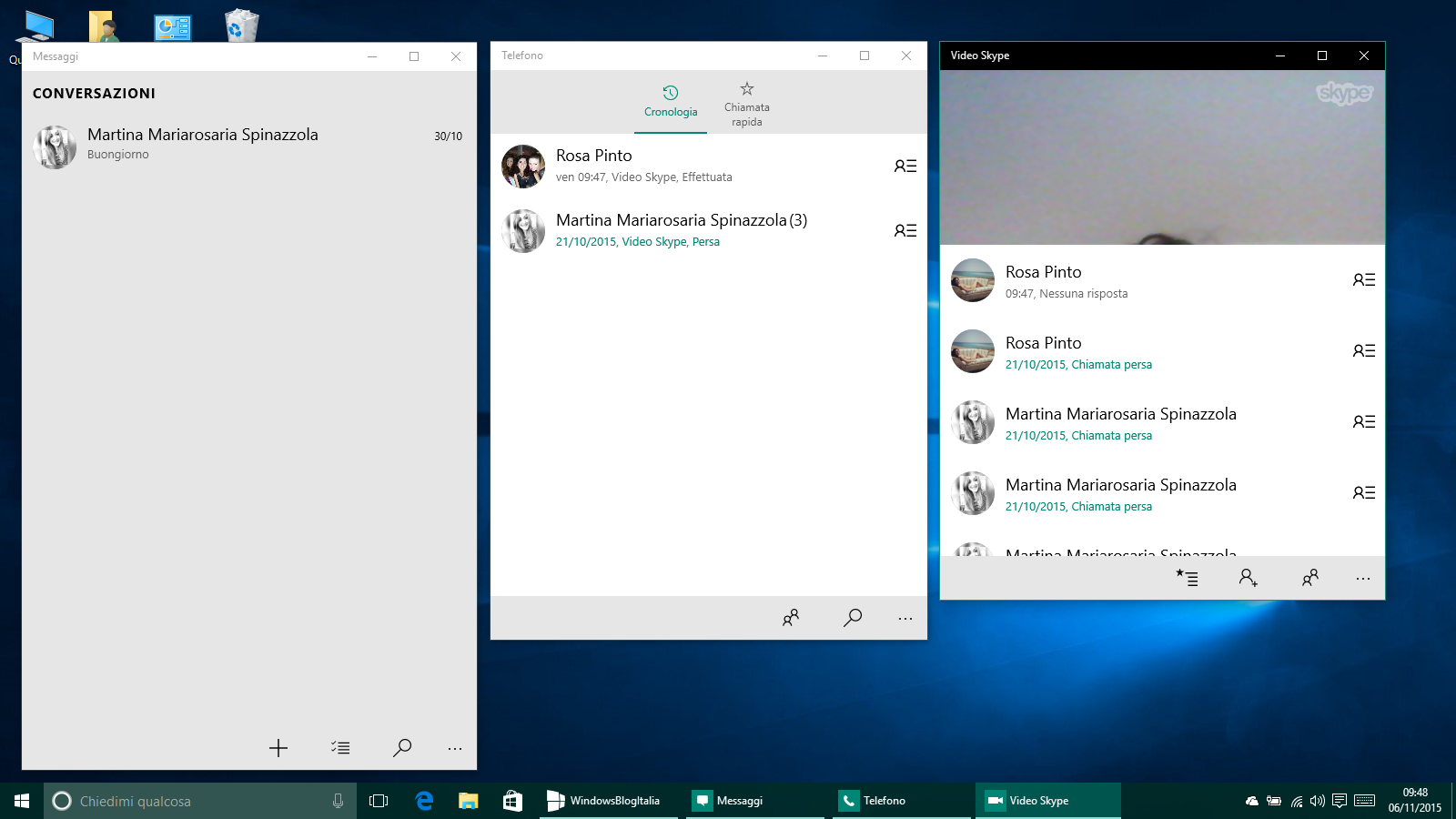Switch to Chiamata rapida tab
The width and height of the screenshot is (1456, 819).
coord(747,105)
